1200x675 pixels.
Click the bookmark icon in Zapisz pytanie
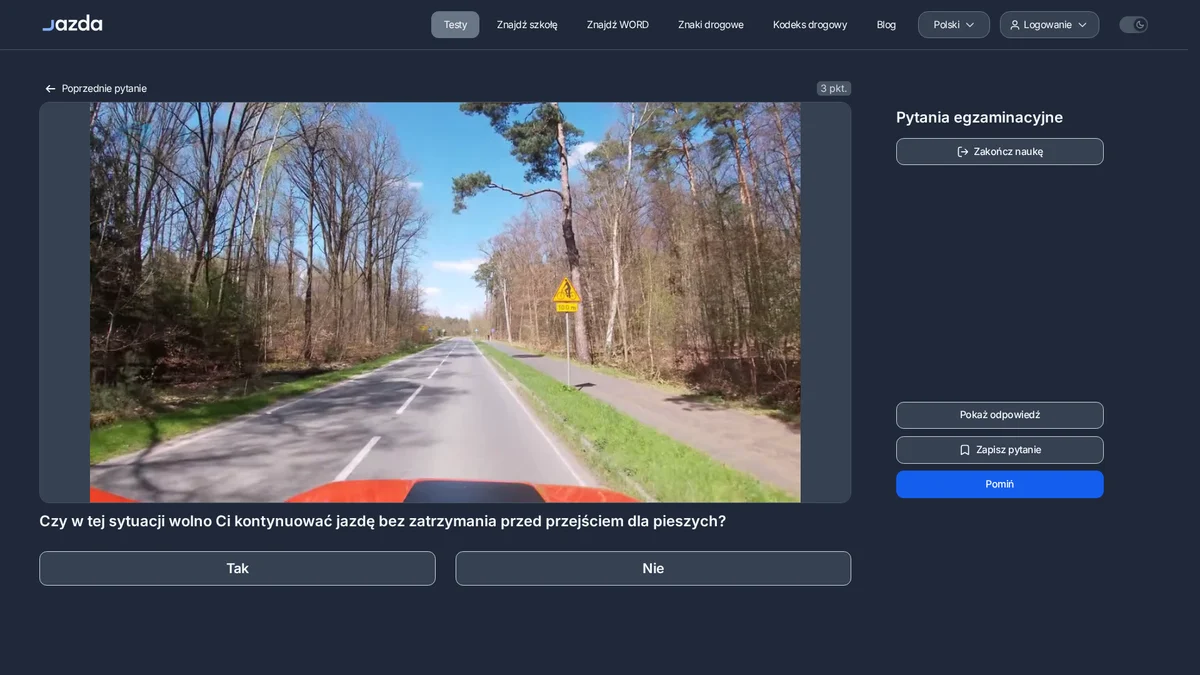965,450
